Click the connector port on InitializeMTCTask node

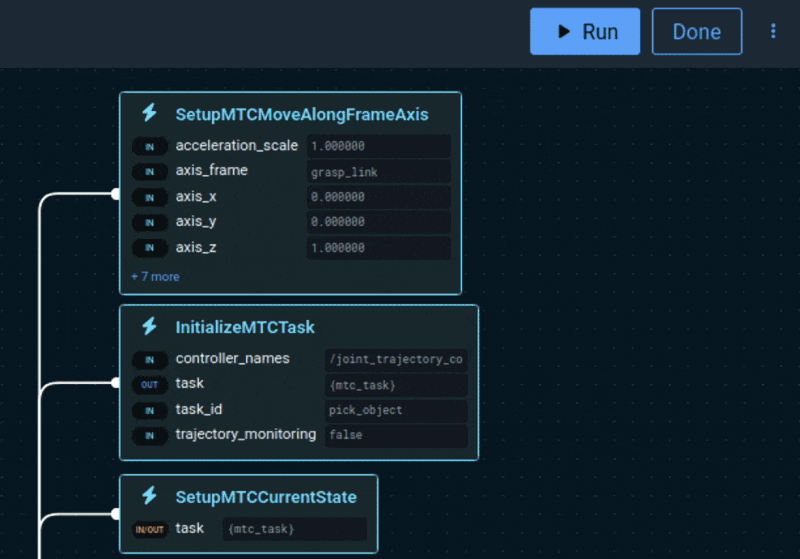point(116,383)
